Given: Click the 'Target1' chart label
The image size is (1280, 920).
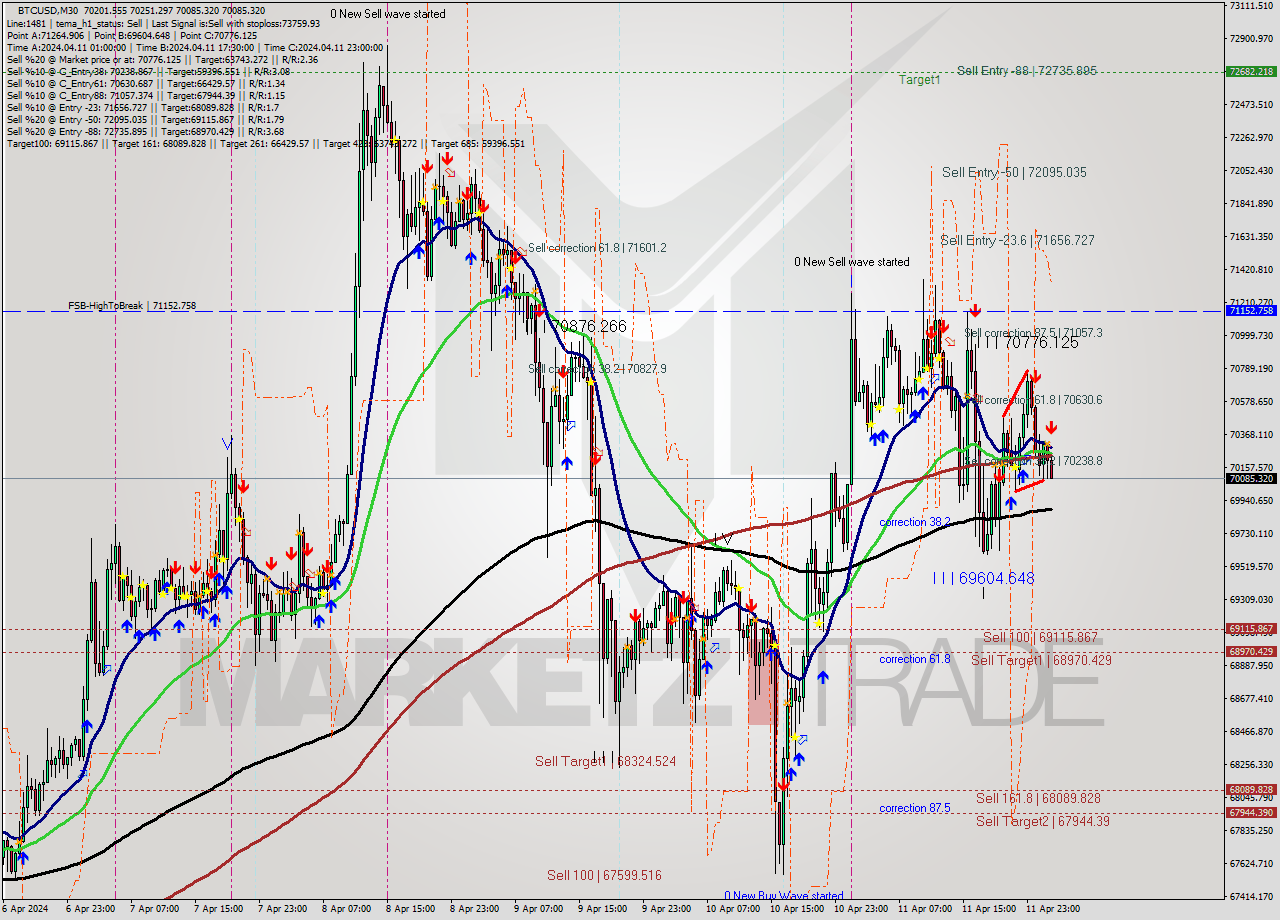Looking at the screenshot, I should [x=919, y=79].
